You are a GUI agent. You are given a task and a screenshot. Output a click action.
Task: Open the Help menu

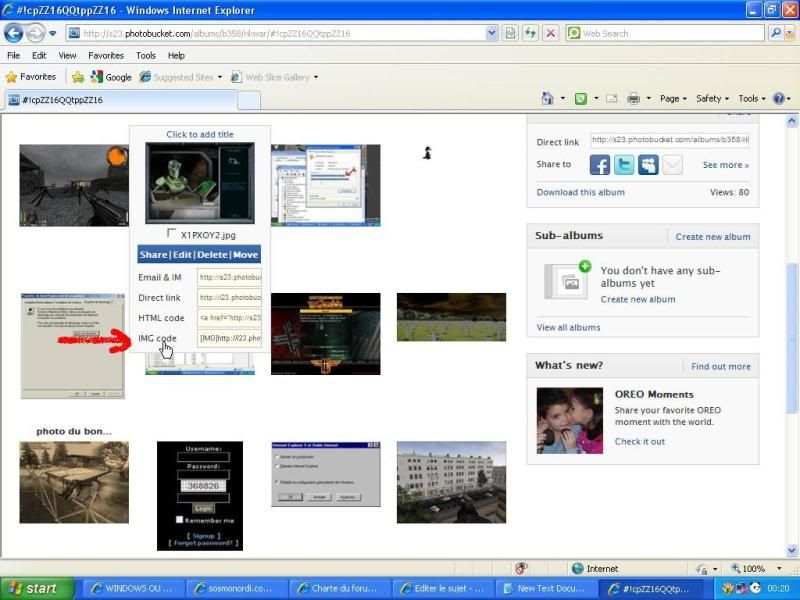(176, 56)
